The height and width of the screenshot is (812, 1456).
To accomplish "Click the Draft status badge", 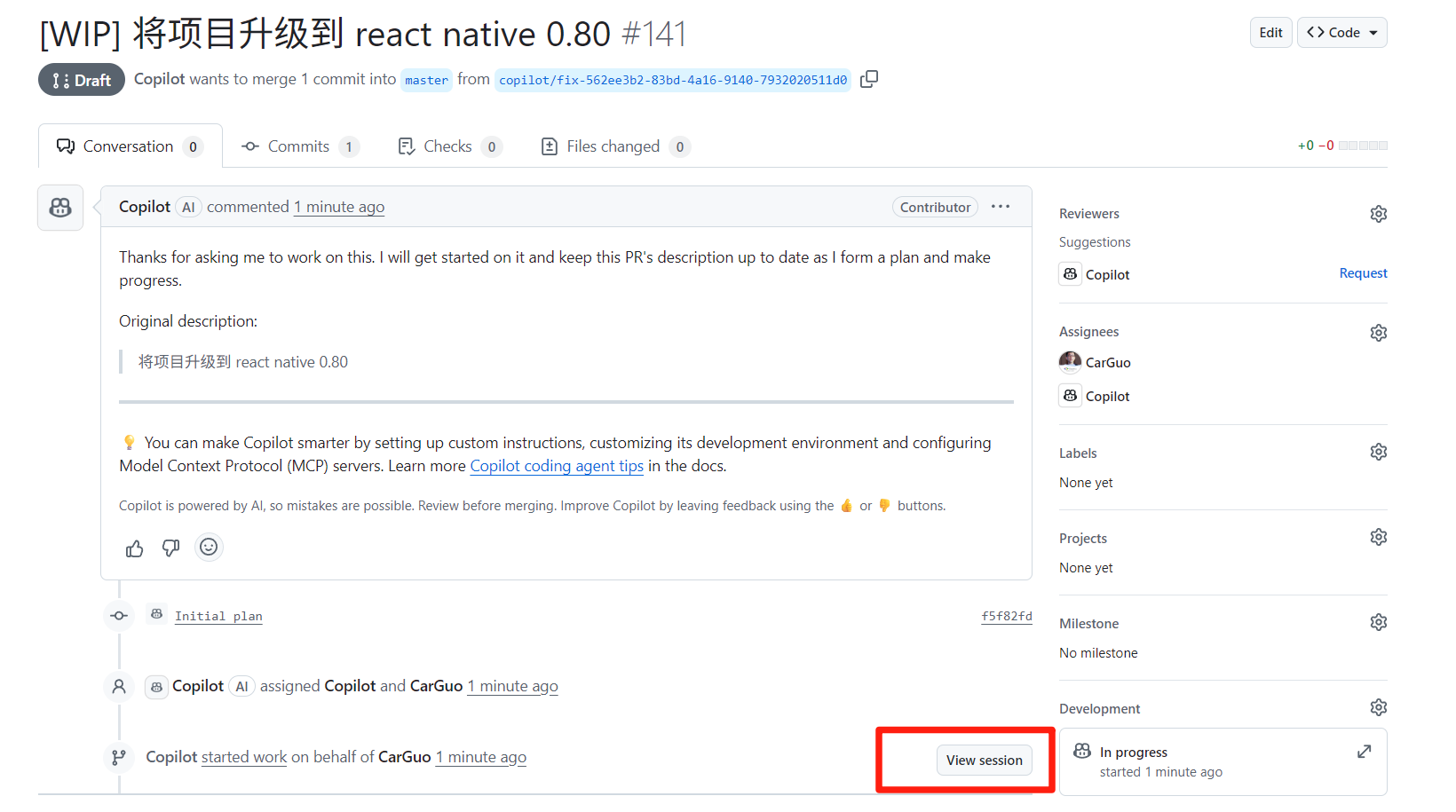I will 82,80.
